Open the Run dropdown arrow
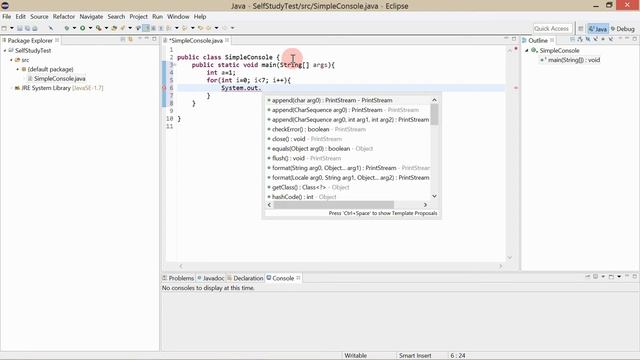 tap(90, 28)
